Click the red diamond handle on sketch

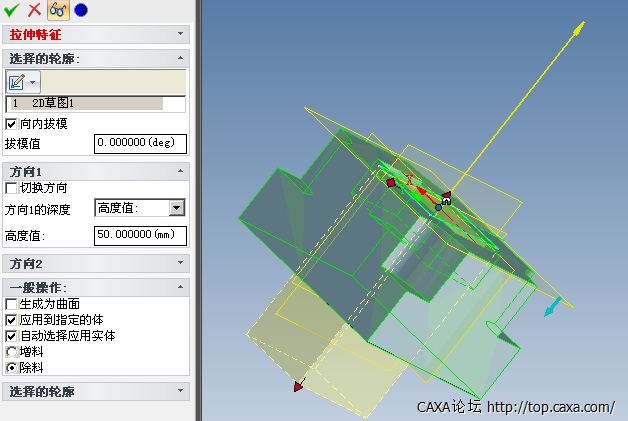[392, 183]
